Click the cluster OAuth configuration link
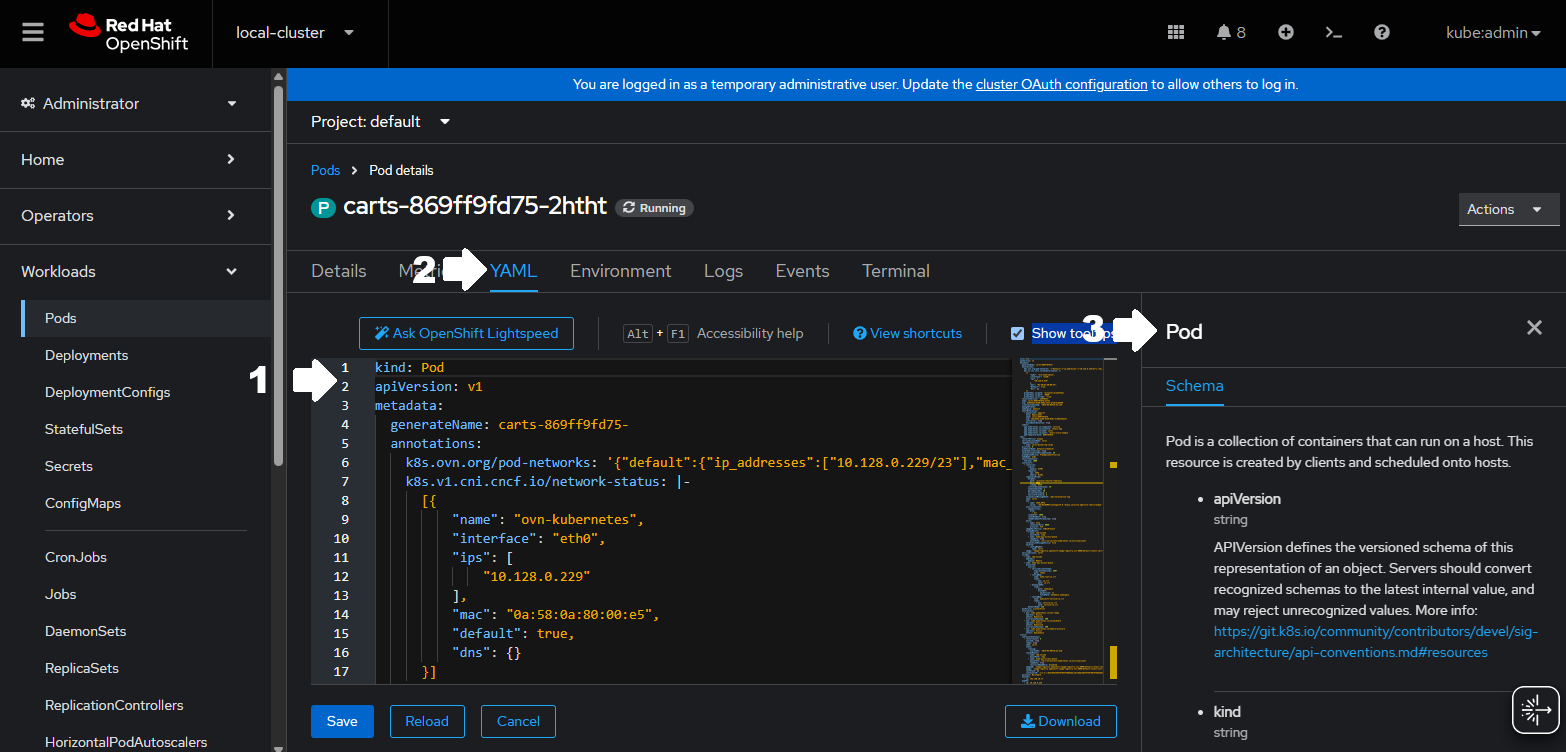This screenshot has width=1566, height=752. point(1061,84)
